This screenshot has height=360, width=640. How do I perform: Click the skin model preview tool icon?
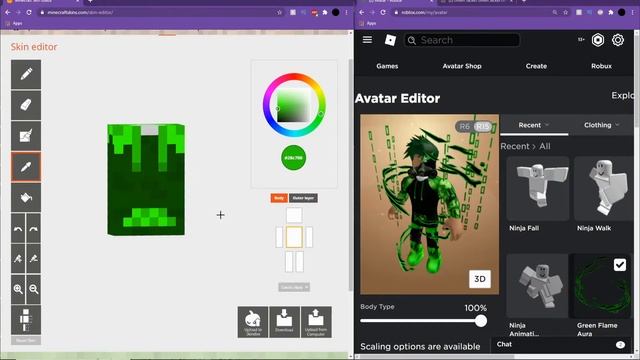26,320
